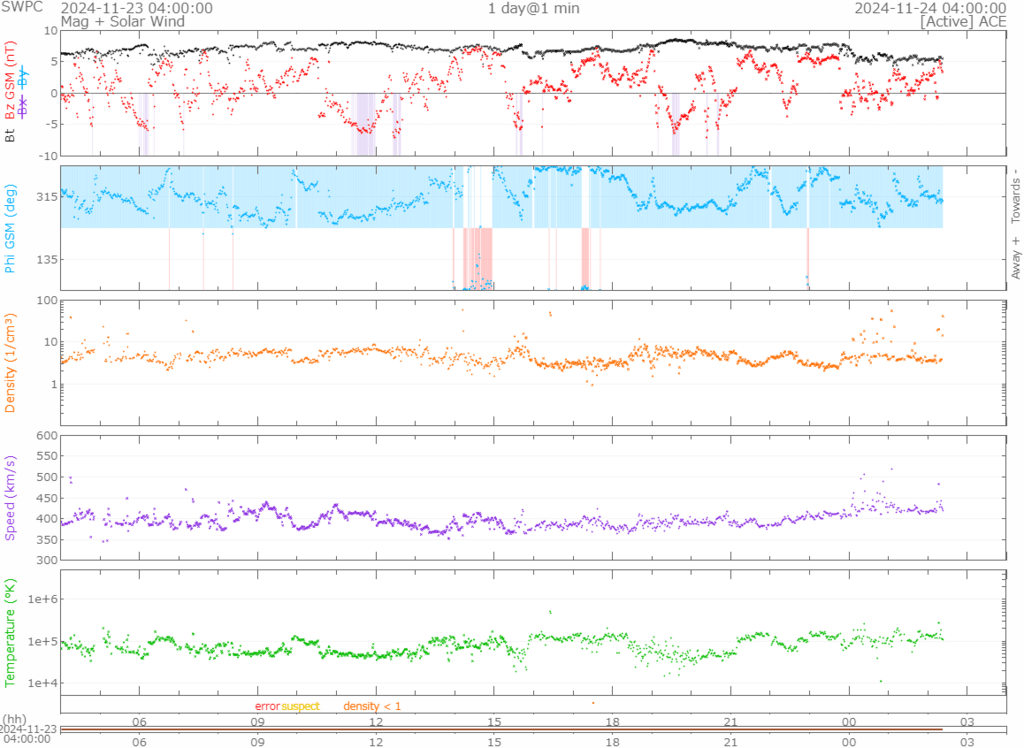This screenshot has height=748, width=1024.
Task: Toggle the struck-through Bx series label
Action: 23,106
